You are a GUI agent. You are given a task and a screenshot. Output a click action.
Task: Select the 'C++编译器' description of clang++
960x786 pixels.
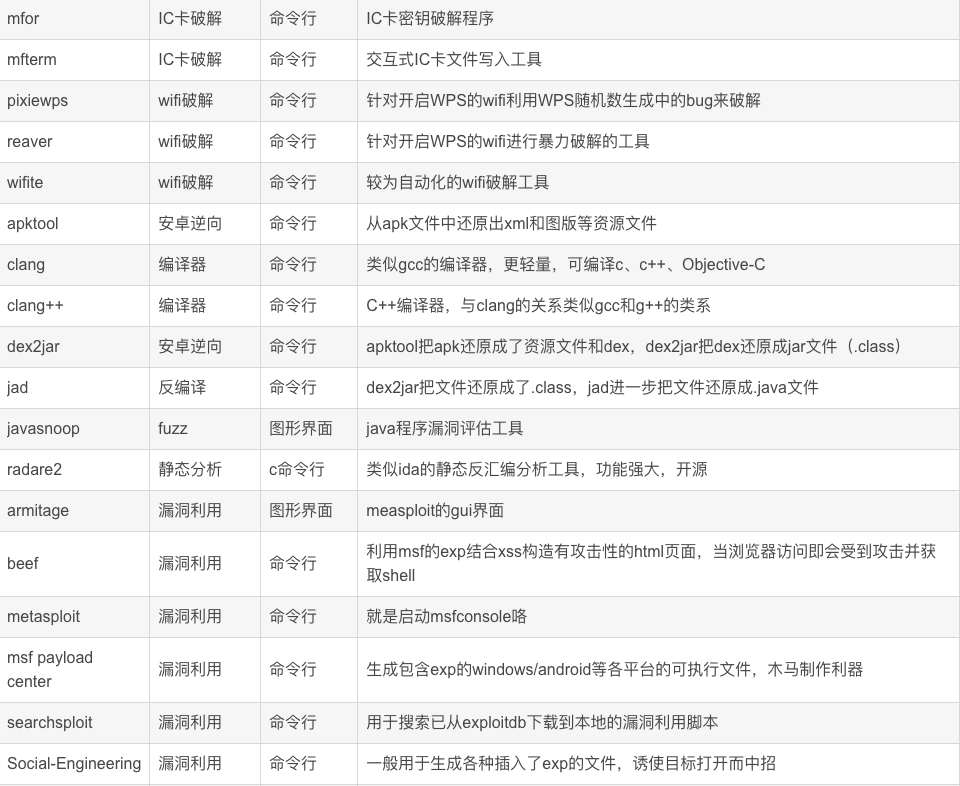pyautogui.click(x=538, y=305)
